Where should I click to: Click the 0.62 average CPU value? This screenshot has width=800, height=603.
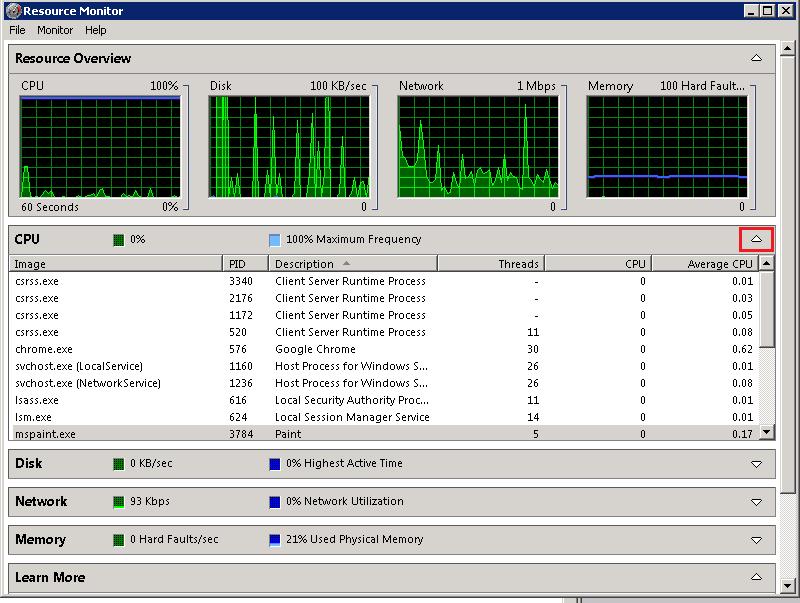point(742,349)
